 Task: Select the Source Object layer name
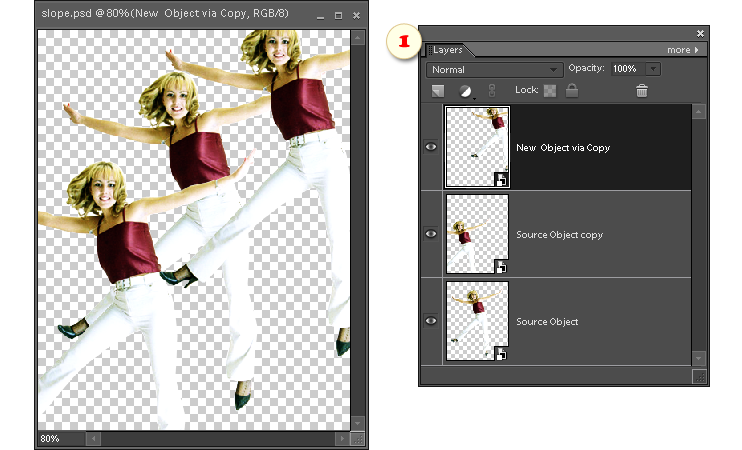click(547, 322)
